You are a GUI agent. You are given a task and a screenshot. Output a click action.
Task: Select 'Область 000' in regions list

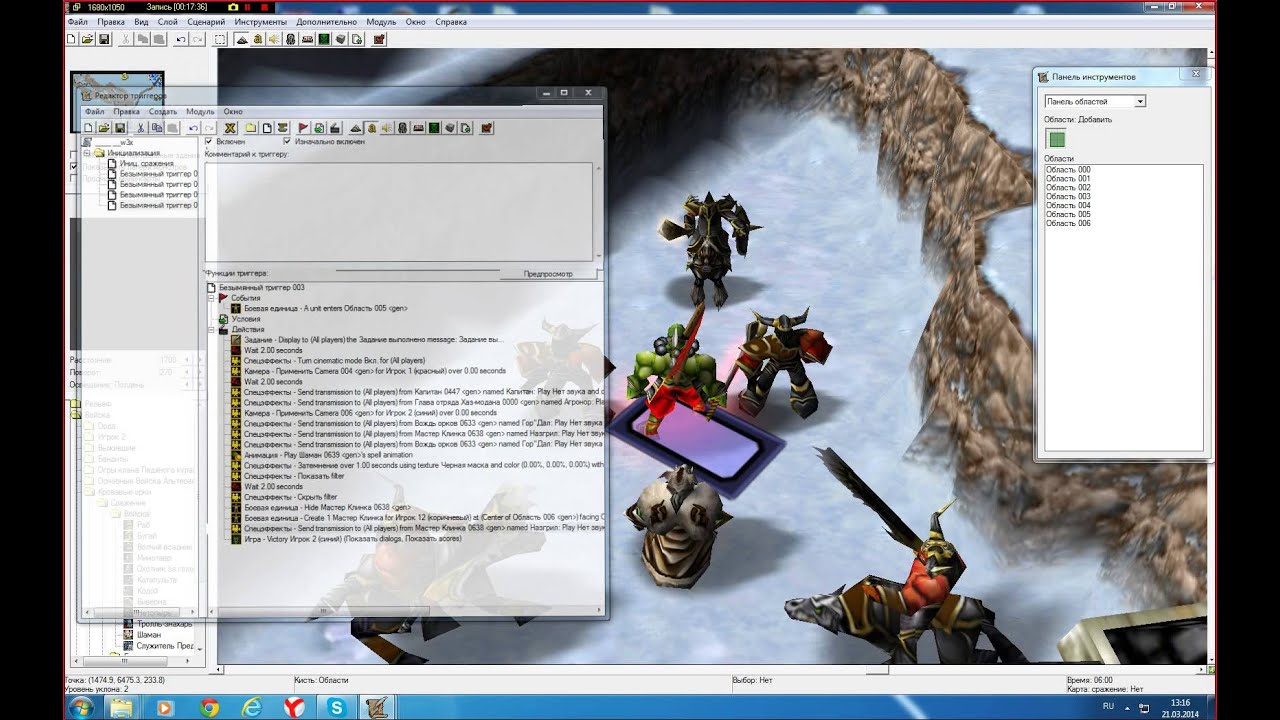(x=1068, y=170)
